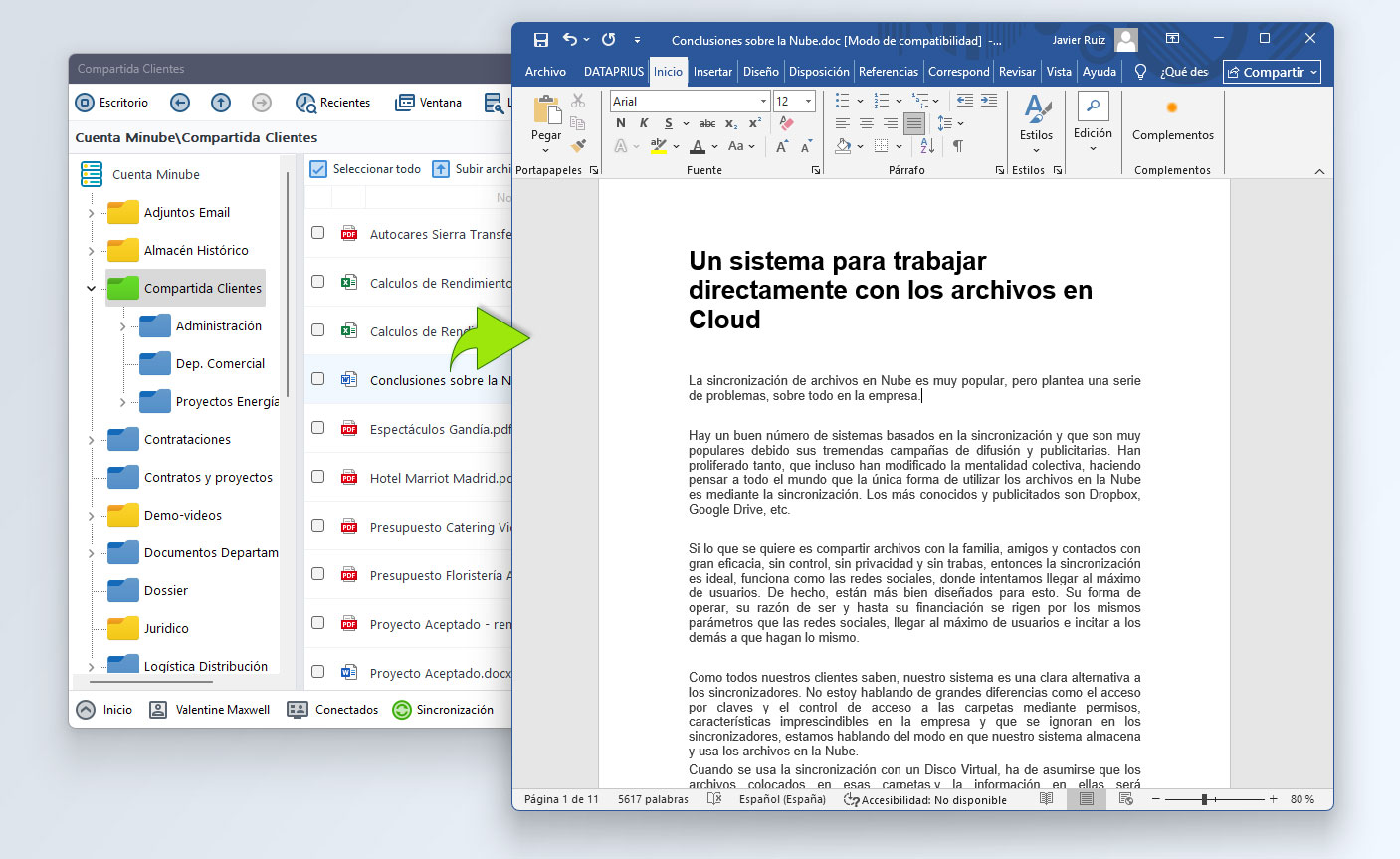Switch to the DATAPRIUS tab

coord(614,72)
